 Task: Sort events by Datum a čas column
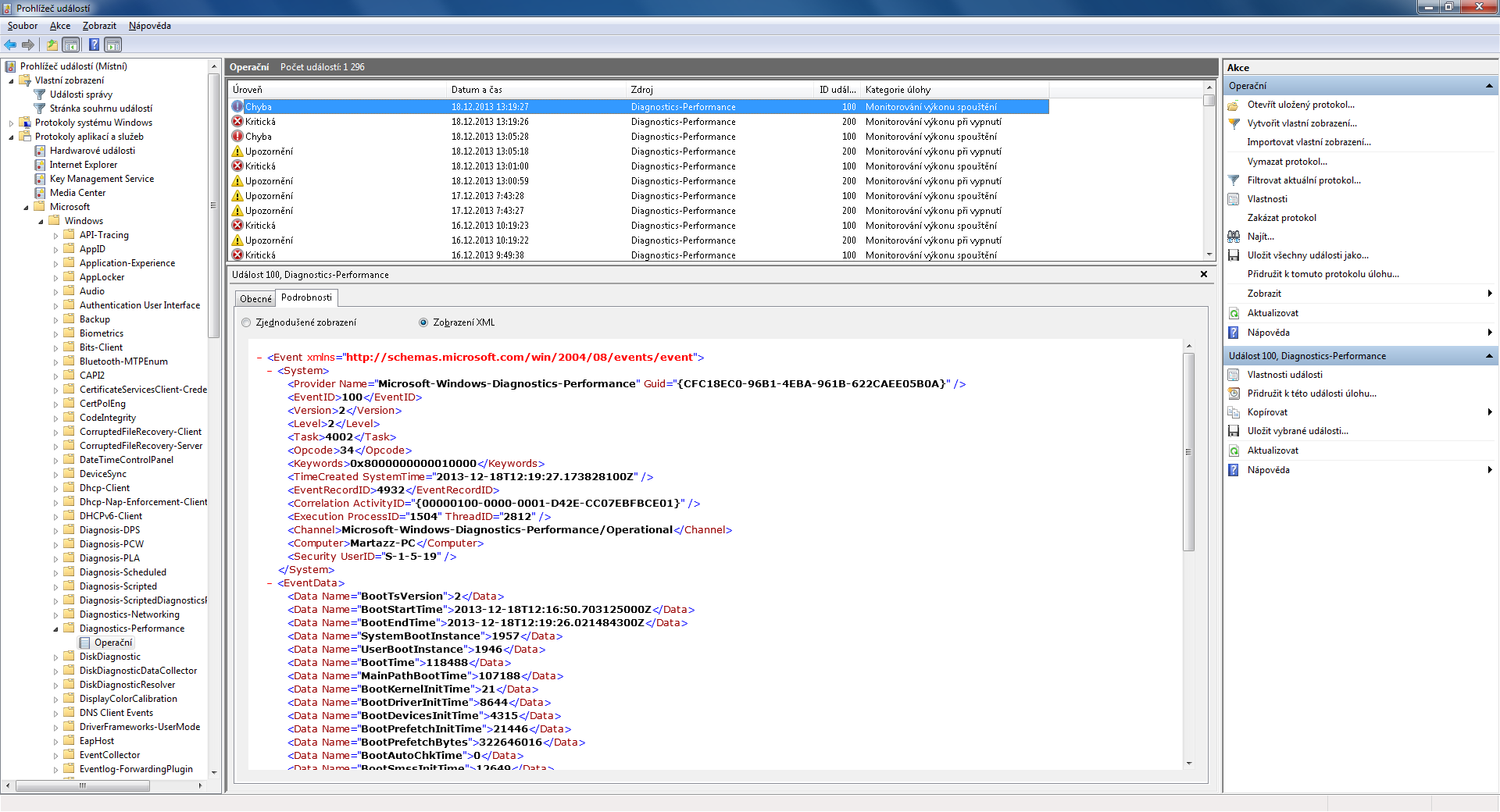pos(477,90)
